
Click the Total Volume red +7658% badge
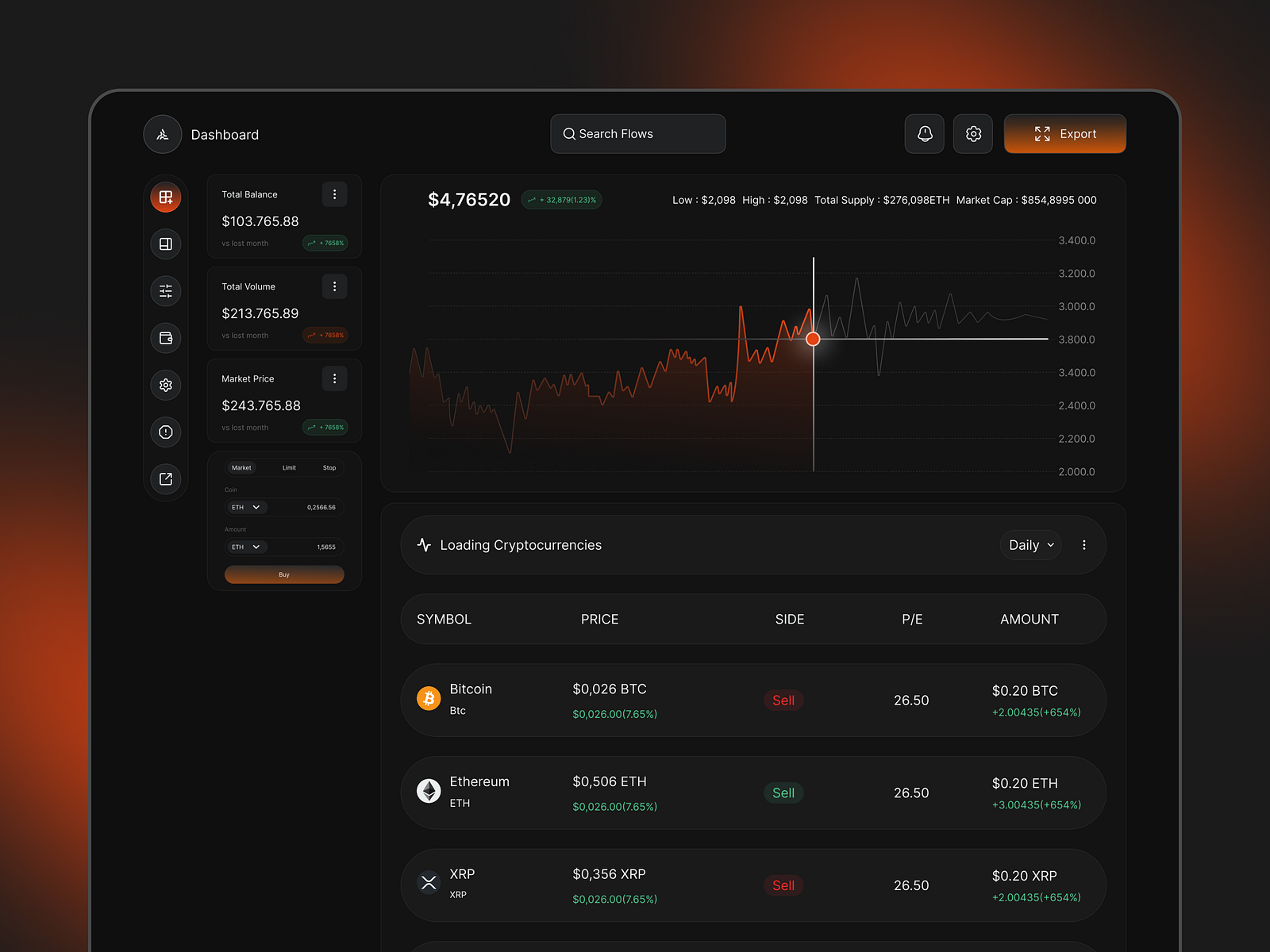[x=325, y=335]
